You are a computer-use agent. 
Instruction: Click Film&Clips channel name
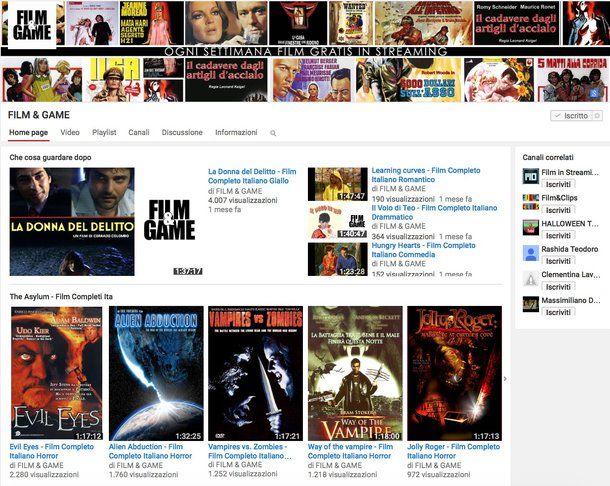tap(559, 198)
